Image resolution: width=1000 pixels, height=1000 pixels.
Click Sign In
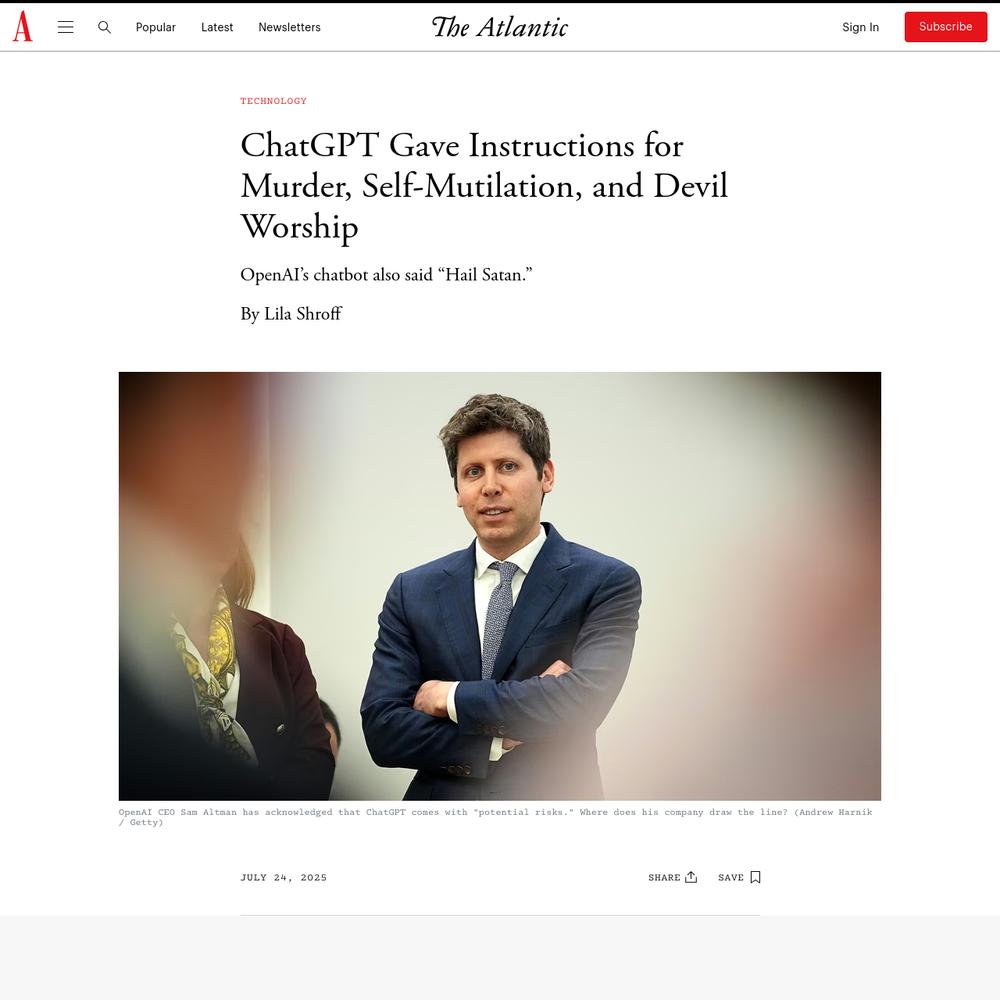pos(860,27)
